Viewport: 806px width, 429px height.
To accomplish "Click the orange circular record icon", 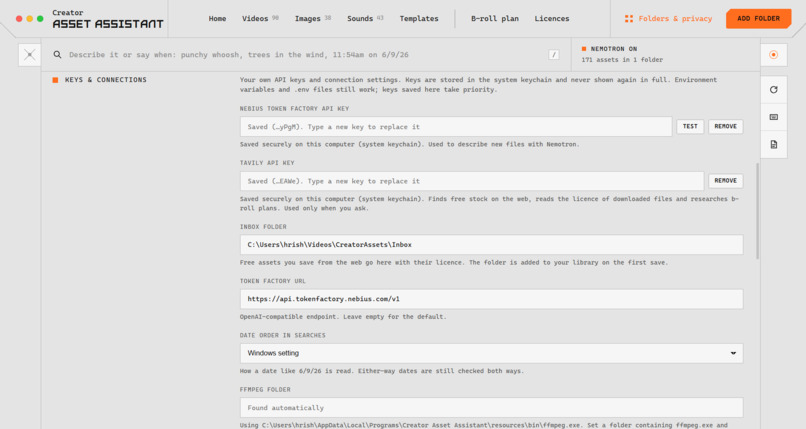I will pos(774,54).
